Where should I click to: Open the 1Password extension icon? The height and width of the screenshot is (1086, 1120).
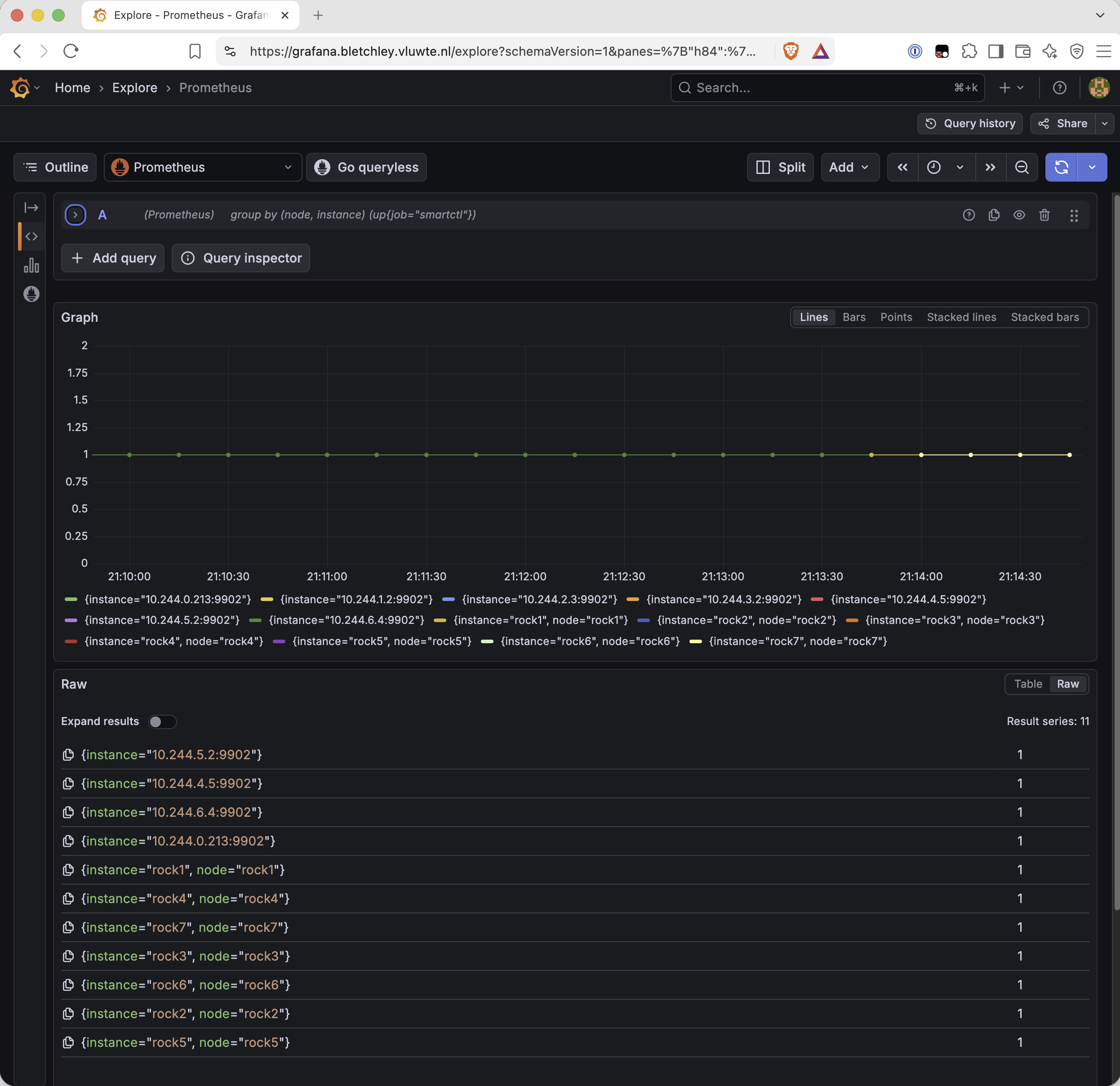(x=914, y=51)
